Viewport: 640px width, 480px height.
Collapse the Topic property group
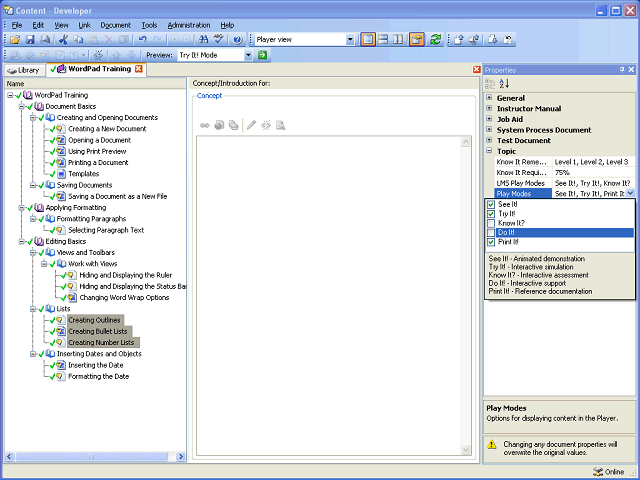coord(489,151)
